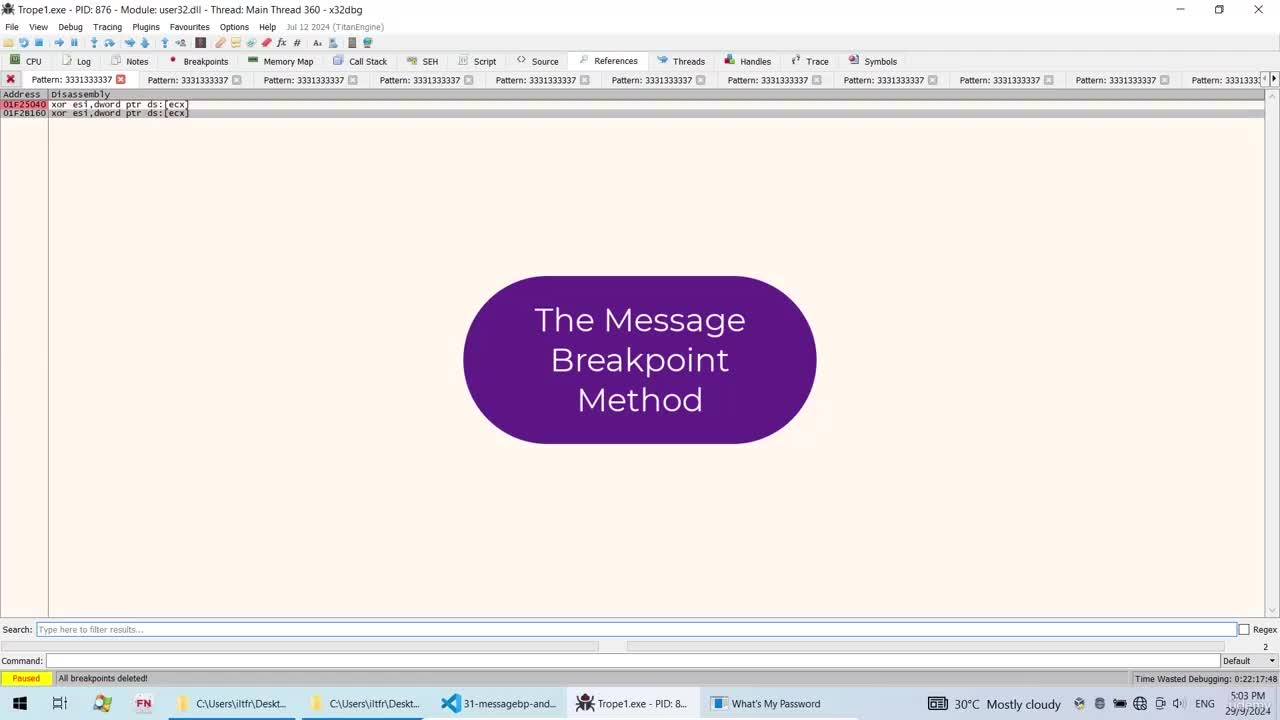Click the Trace into toolbar icon

pos(130,43)
